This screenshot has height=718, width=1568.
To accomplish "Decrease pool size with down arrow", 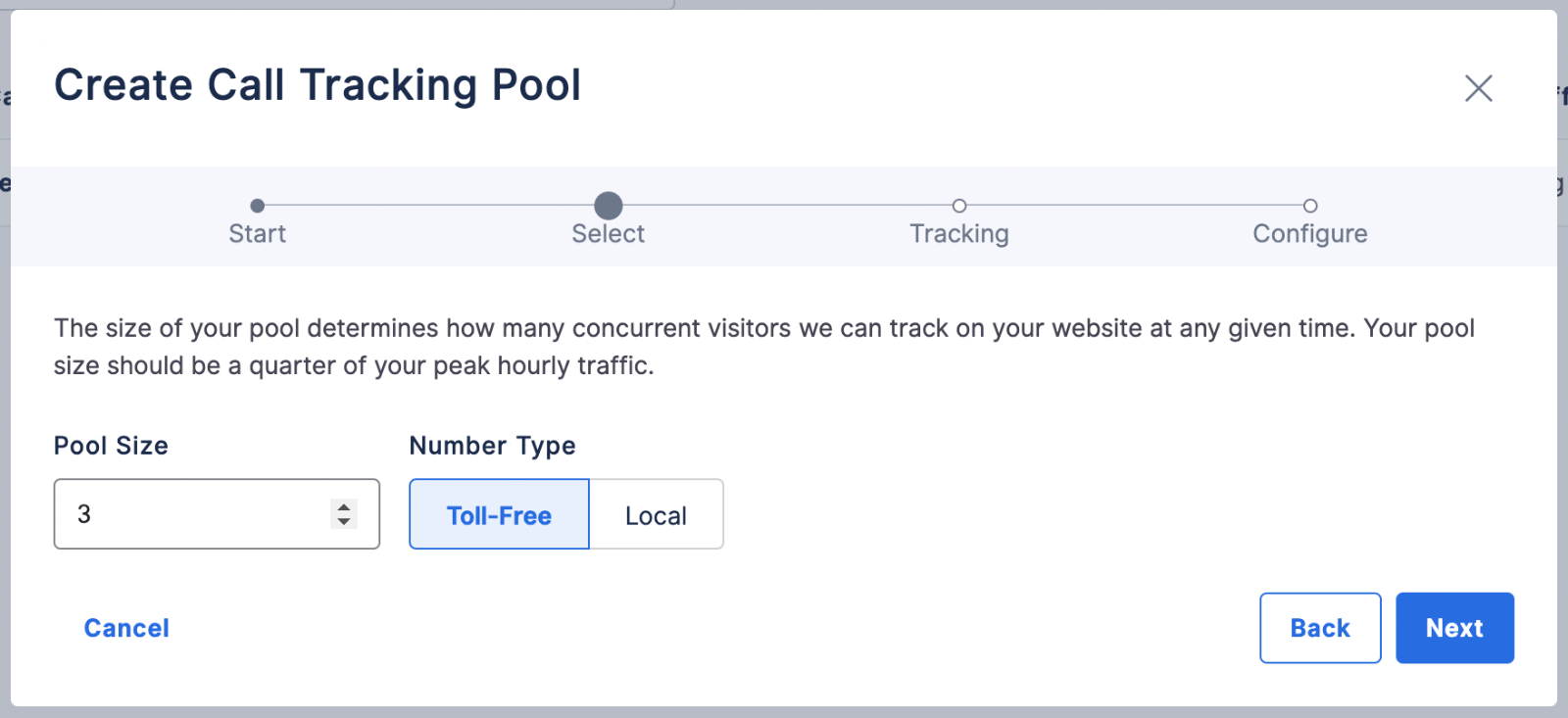I will [343, 521].
